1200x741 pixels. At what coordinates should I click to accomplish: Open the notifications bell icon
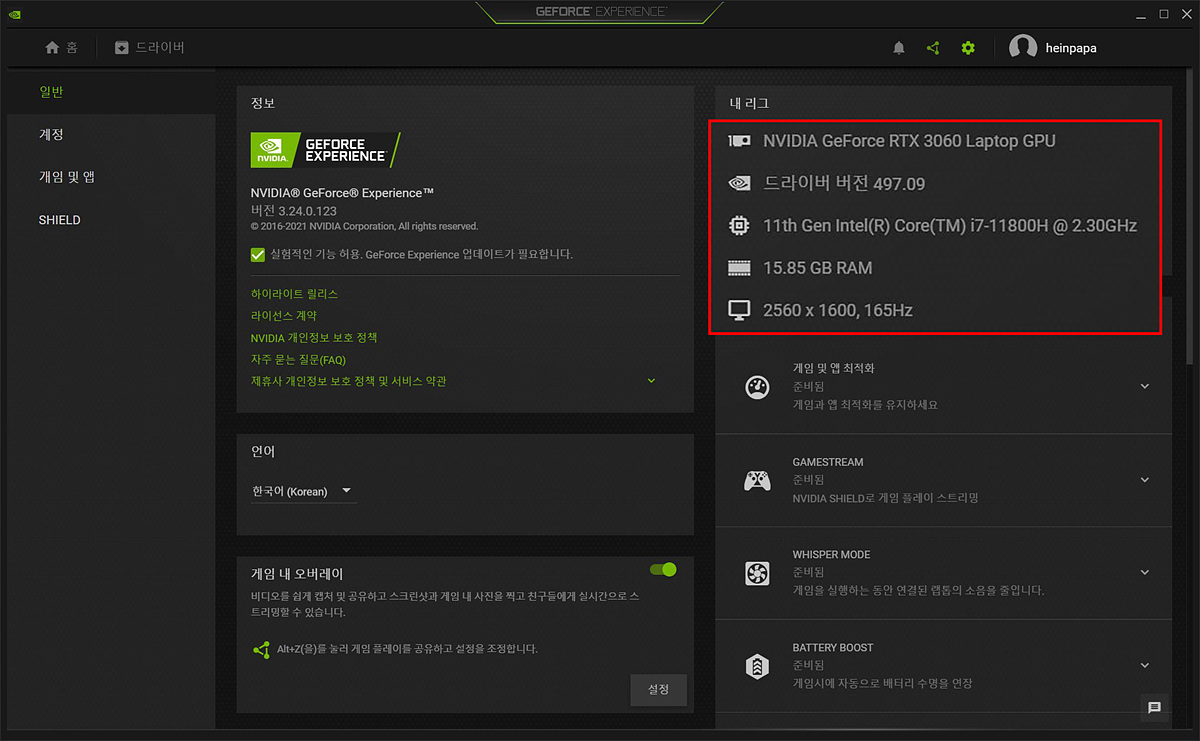point(899,48)
